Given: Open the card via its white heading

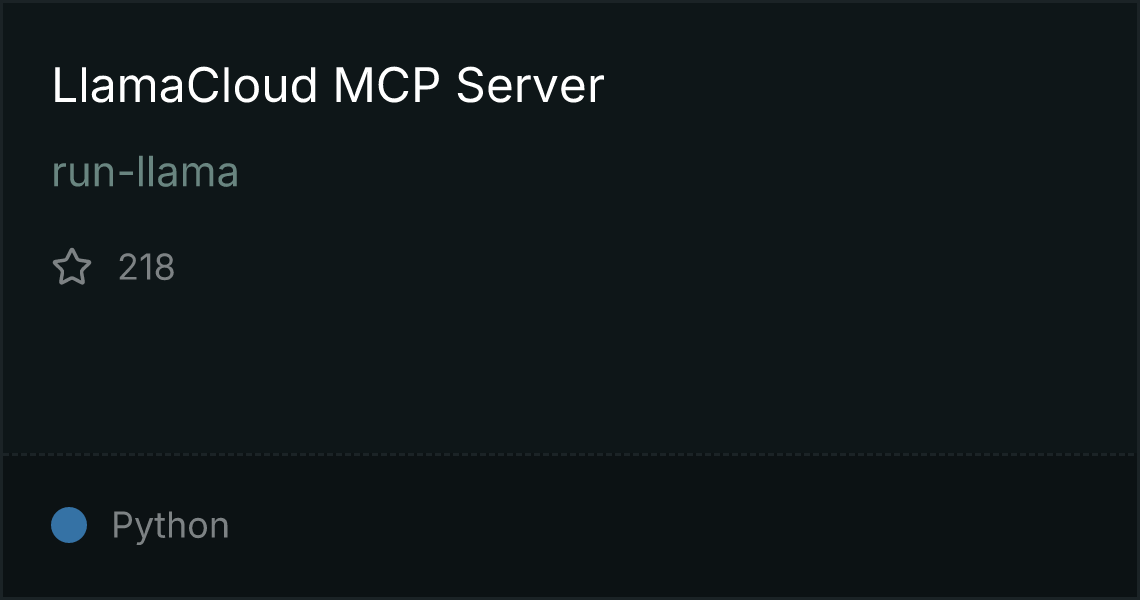Looking at the screenshot, I should click(328, 85).
